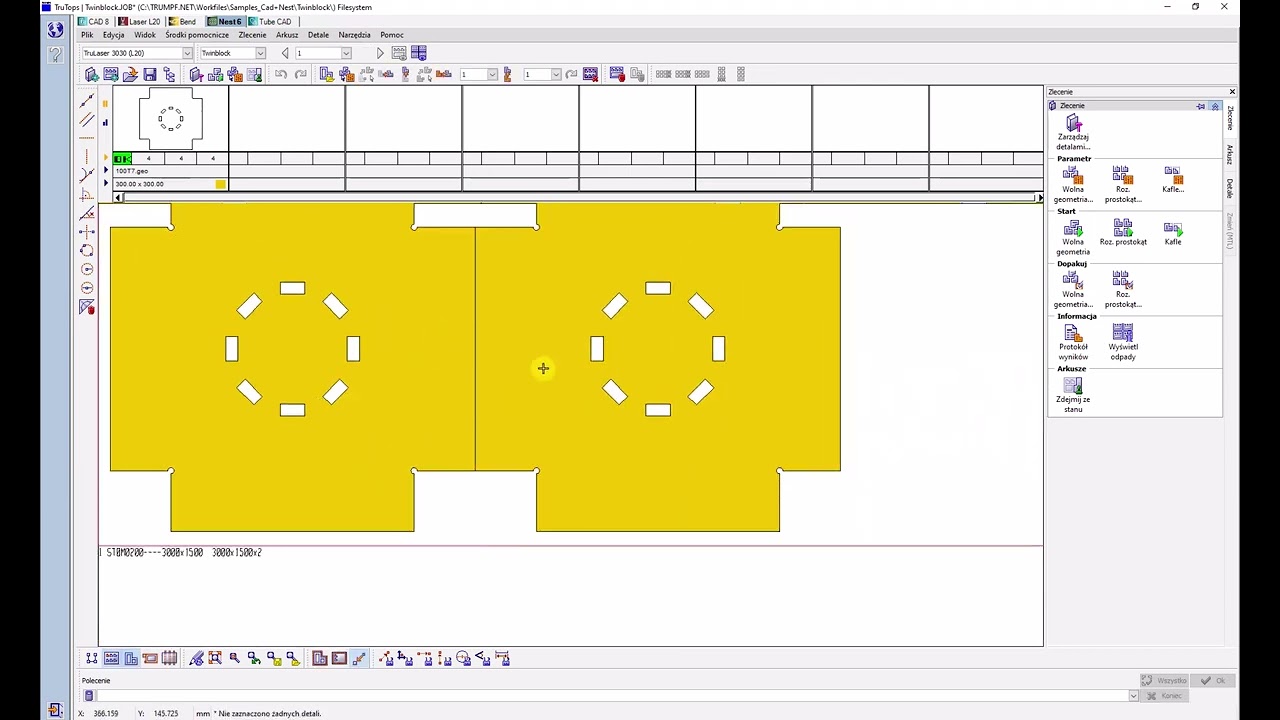This screenshot has width=1280, height=720.
Task: Start Roz. prostokąt nesting
Action: [1123, 233]
